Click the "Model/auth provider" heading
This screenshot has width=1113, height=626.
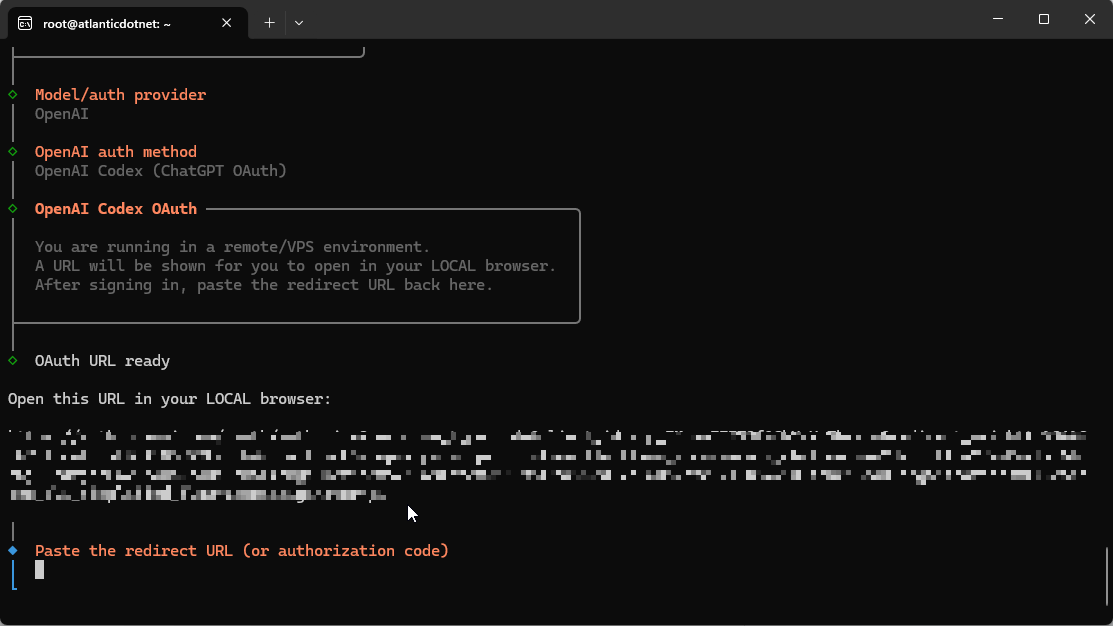point(120,95)
